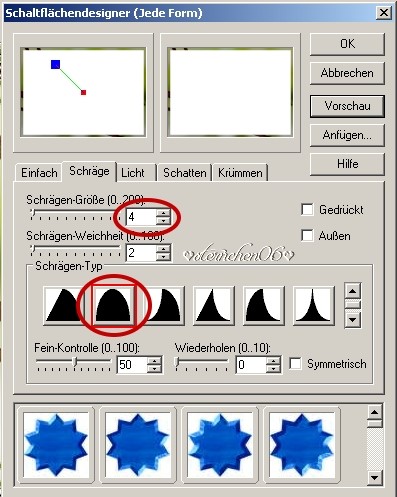Viewport: 397px width, 497px height.
Task: Choose the rounded dome bevel type
Action: pyautogui.click(x=113, y=306)
